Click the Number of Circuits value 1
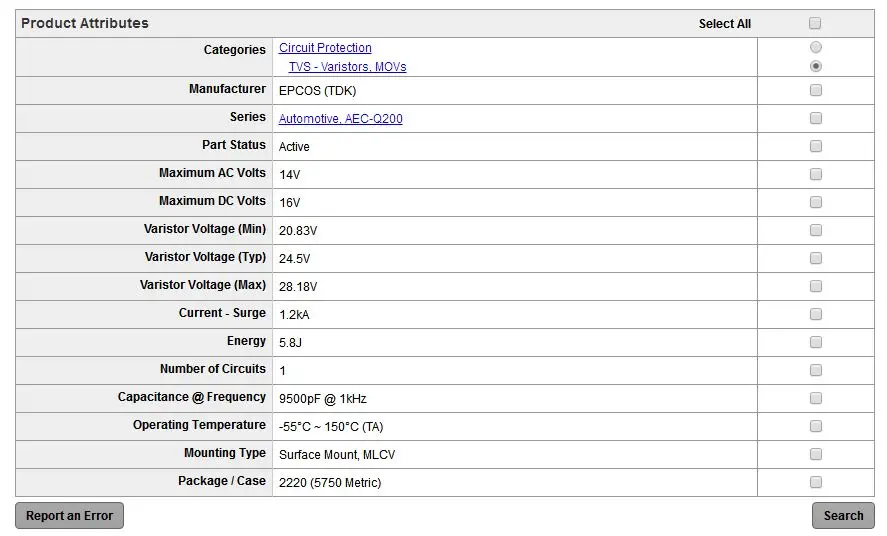This screenshot has width=887, height=536. [x=282, y=371]
